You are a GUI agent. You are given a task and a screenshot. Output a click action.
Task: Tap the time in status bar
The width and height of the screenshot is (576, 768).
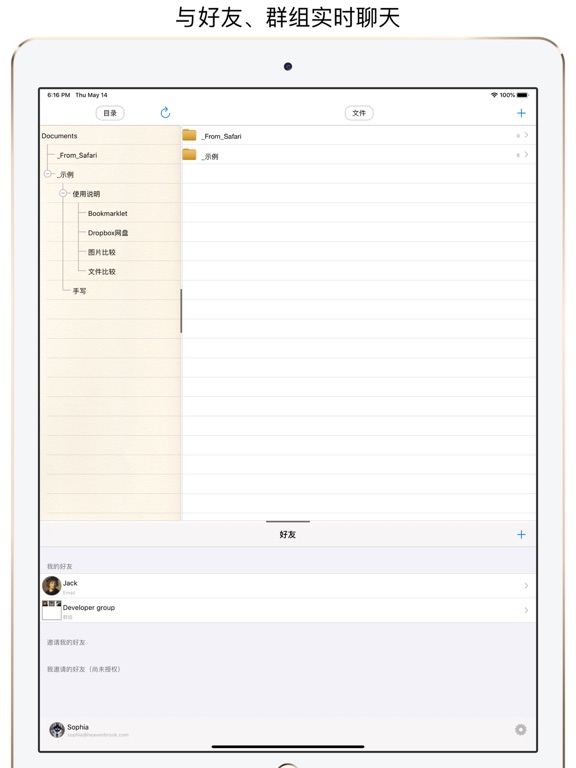click(59, 95)
